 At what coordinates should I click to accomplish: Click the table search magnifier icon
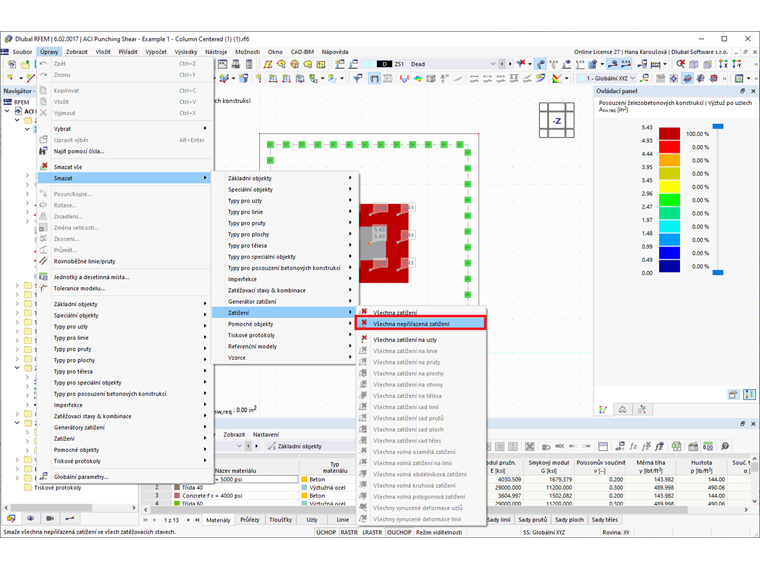tap(725, 446)
